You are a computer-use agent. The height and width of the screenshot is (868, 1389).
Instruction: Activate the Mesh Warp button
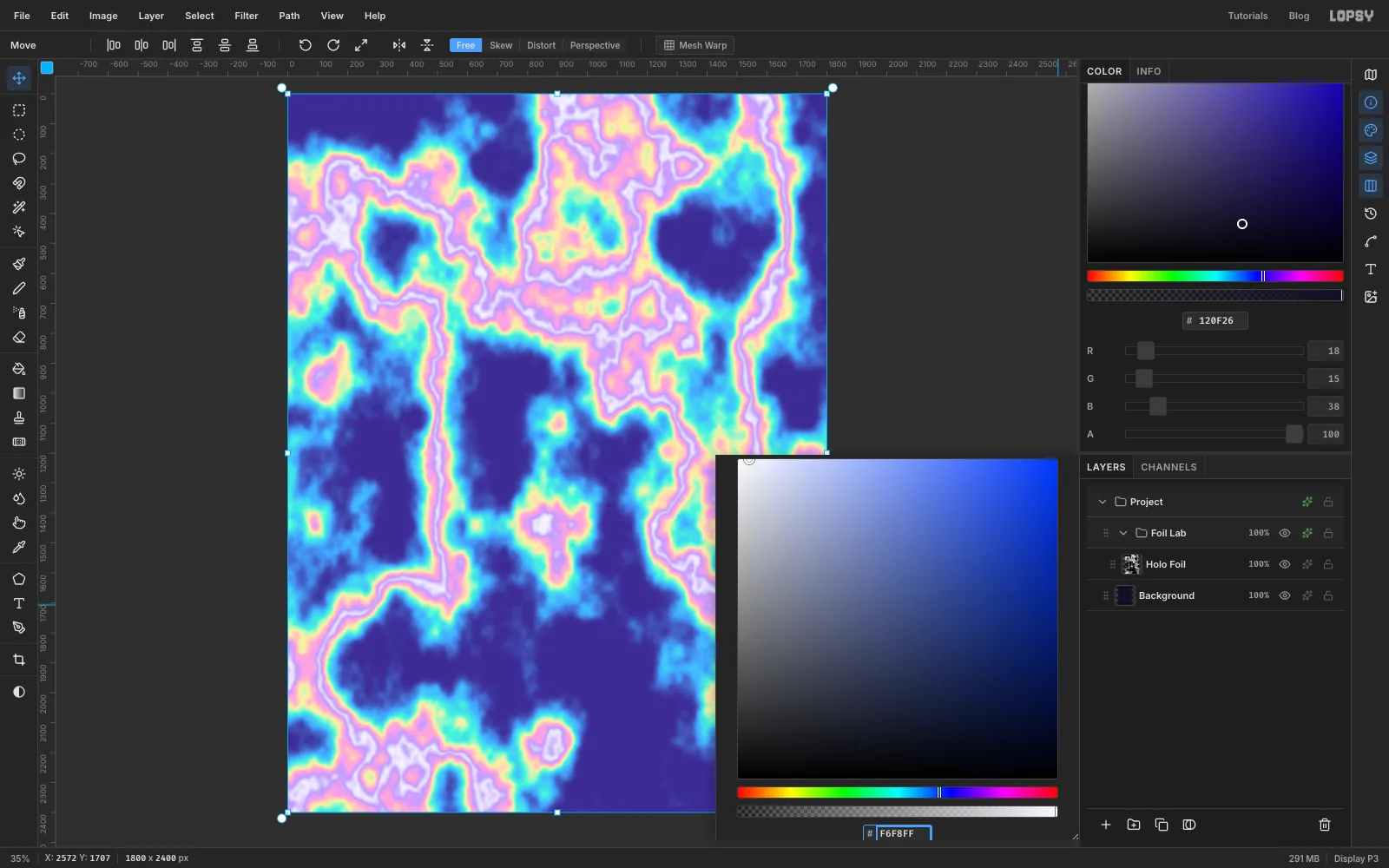695,45
